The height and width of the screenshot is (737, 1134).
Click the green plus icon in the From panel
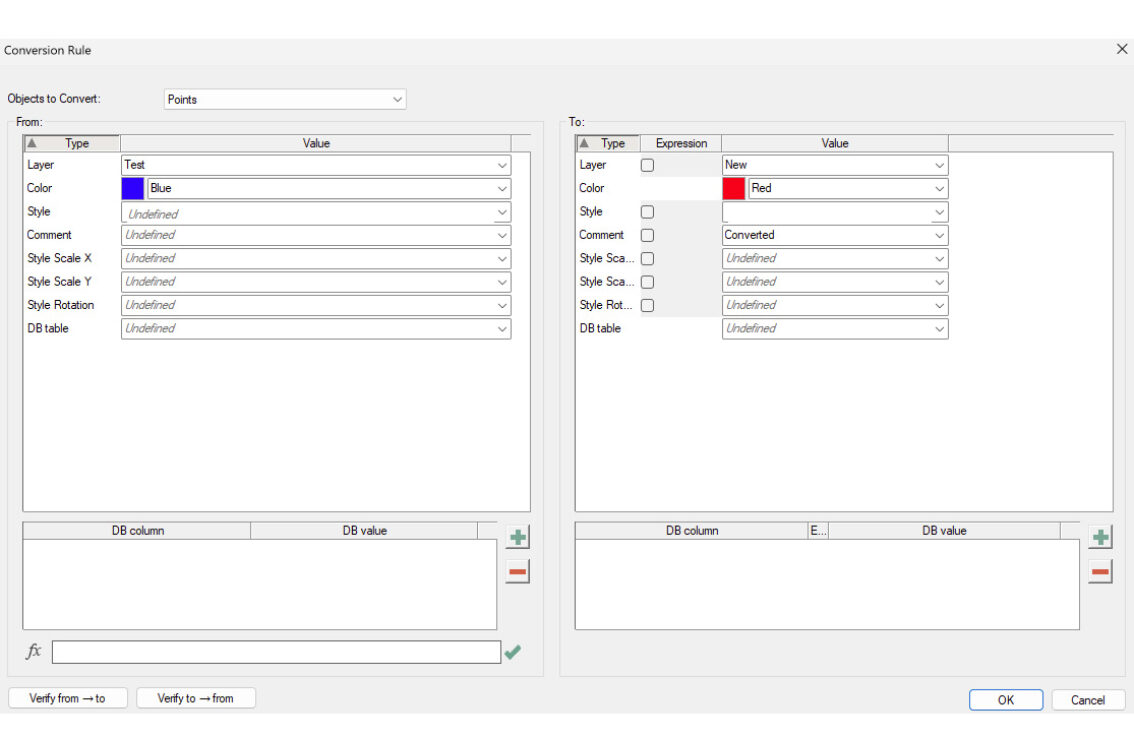517,537
